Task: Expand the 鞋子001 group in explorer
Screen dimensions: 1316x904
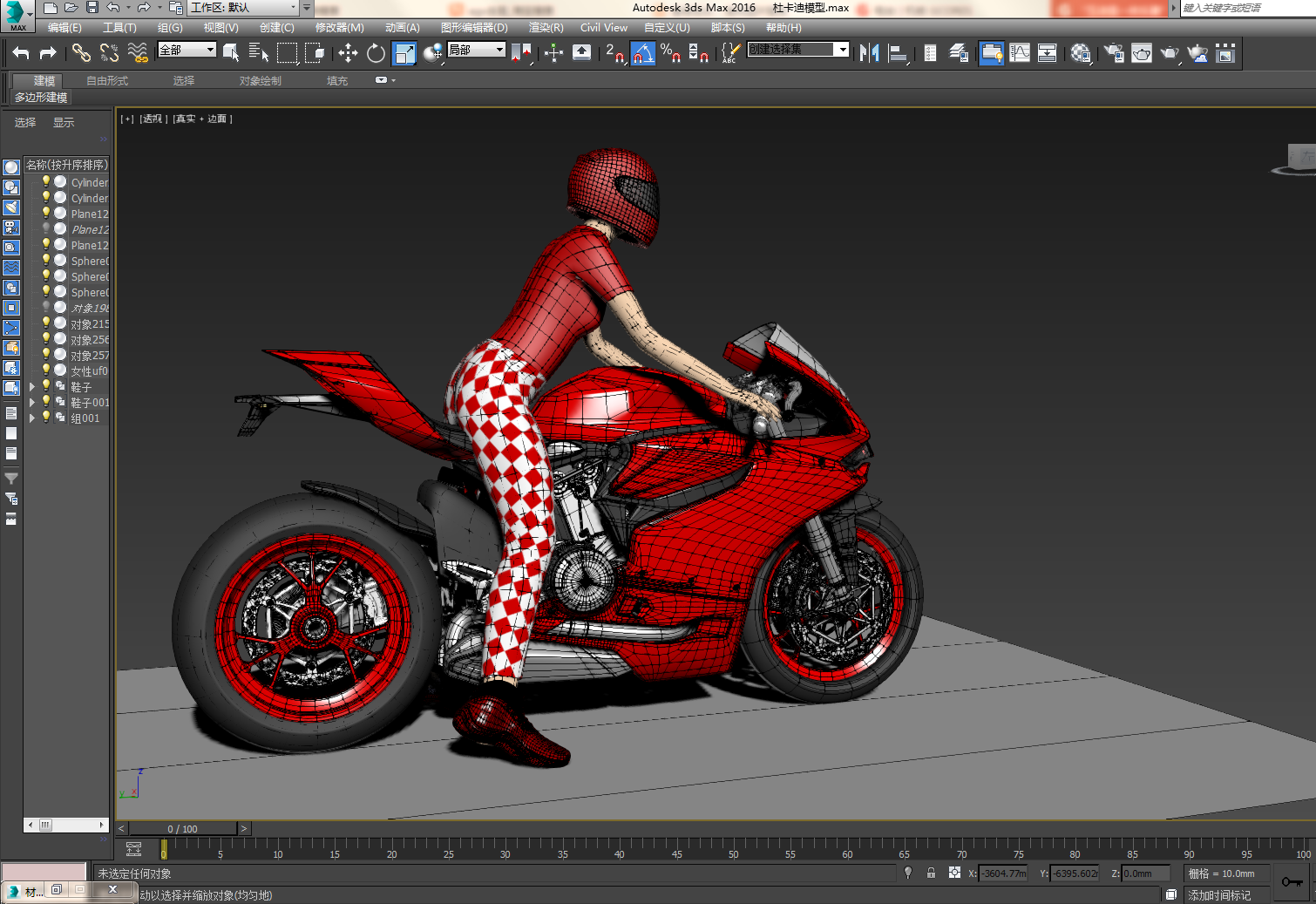Action: (32, 402)
